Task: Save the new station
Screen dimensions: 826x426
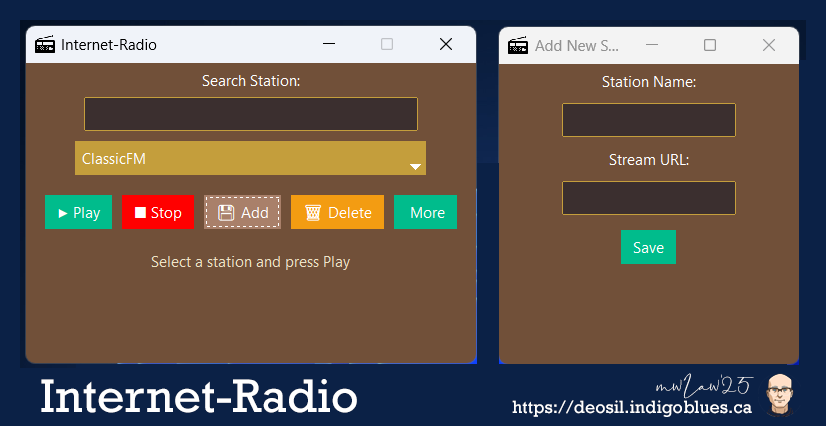Action: point(648,247)
